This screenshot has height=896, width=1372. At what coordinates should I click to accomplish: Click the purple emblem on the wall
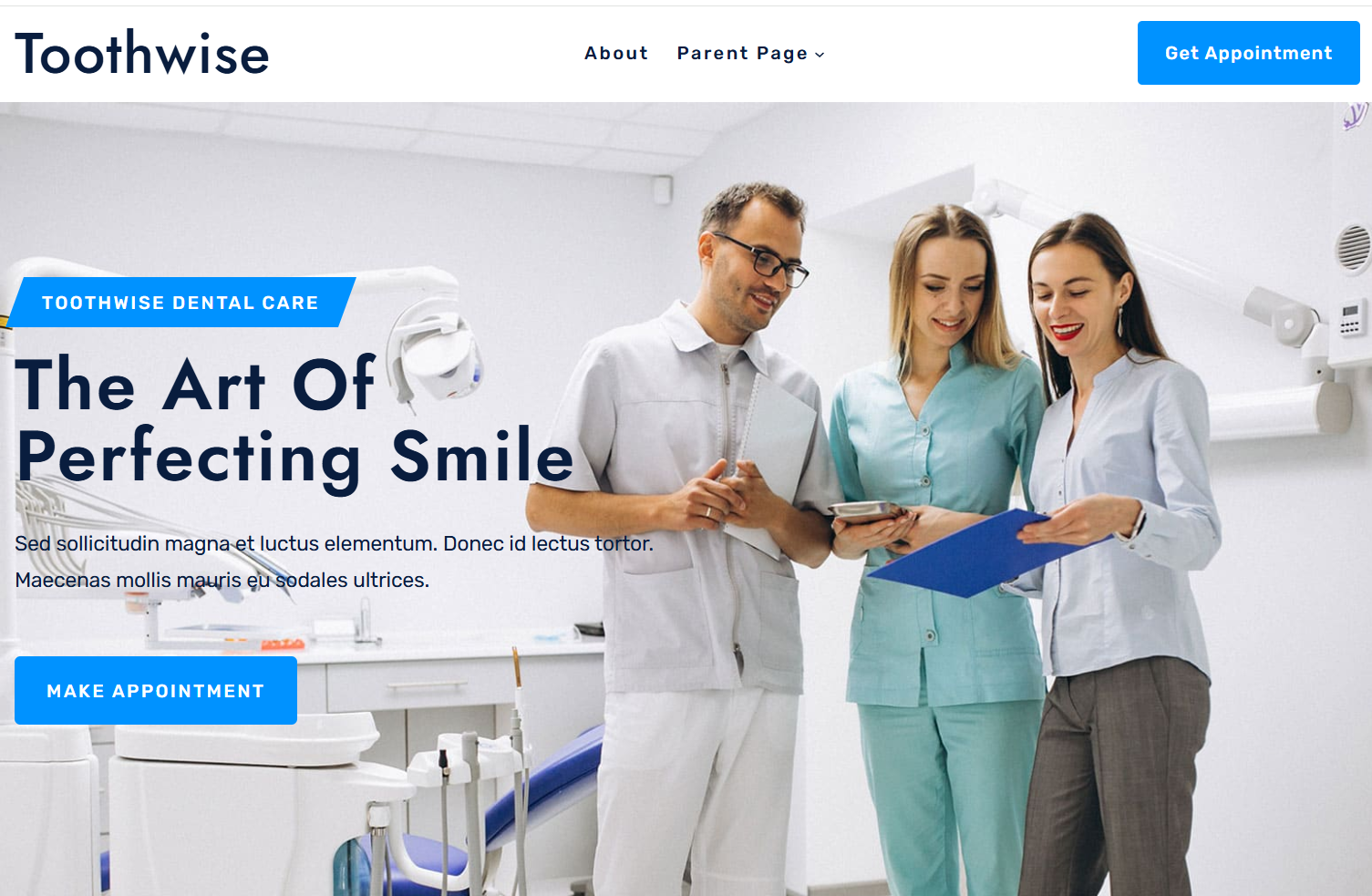pyautogui.click(x=1355, y=116)
